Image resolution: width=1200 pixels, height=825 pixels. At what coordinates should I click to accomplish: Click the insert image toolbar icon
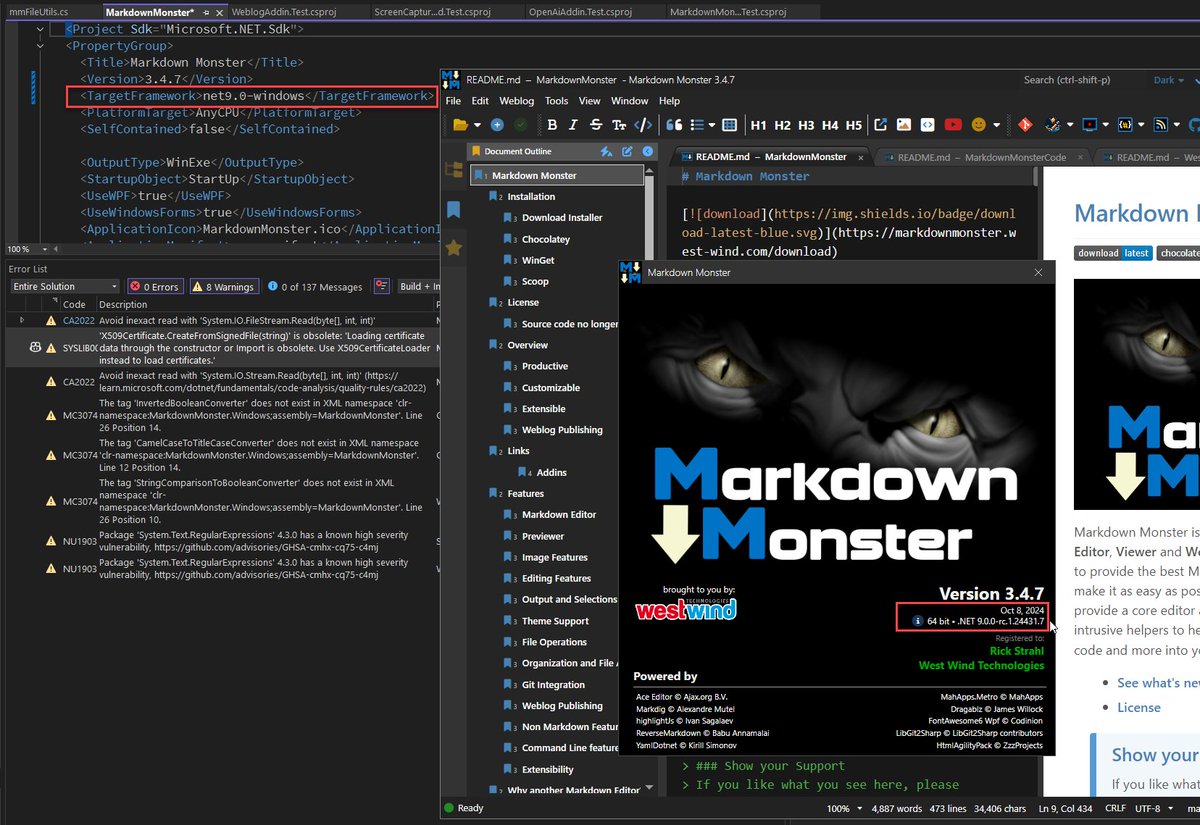[904, 125]
